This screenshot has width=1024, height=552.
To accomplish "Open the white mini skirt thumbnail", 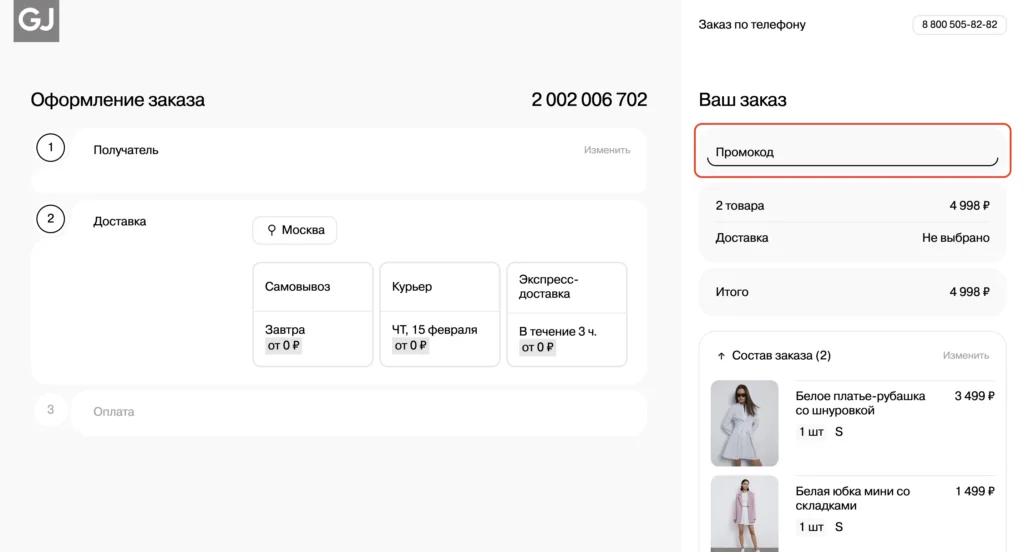I will click(x=744, y=513).
